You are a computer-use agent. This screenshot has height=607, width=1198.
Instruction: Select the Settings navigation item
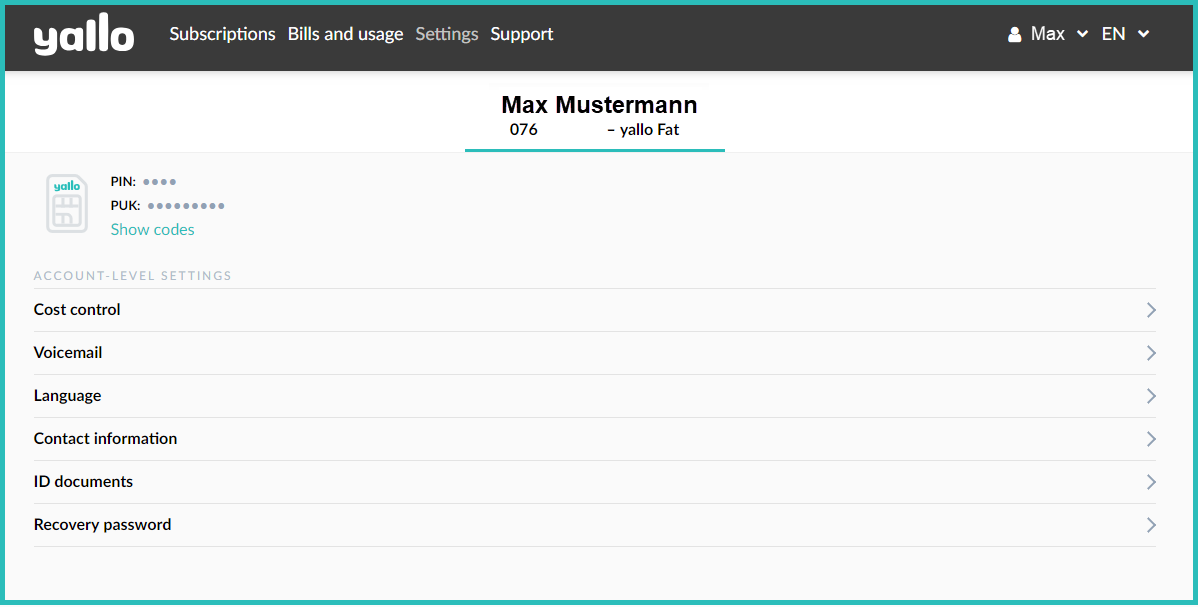446,34
